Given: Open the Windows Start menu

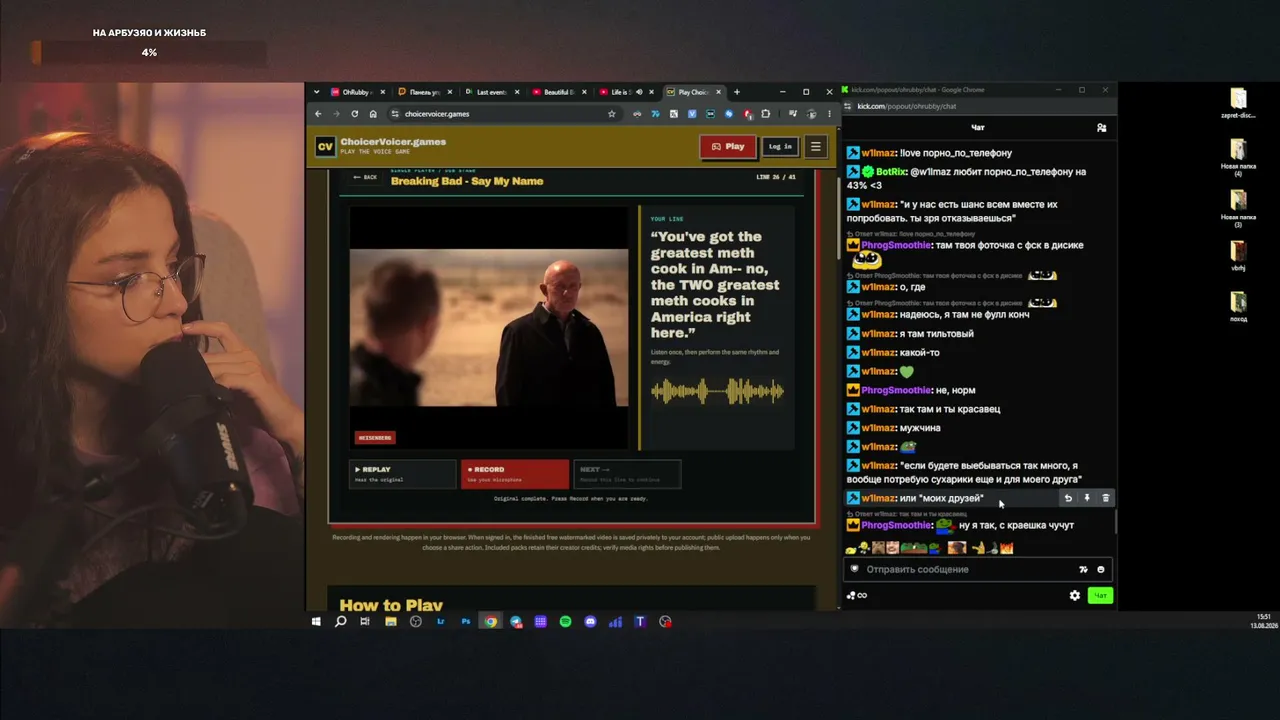Looking at the screenshot, I should click(x=316, y=622).
